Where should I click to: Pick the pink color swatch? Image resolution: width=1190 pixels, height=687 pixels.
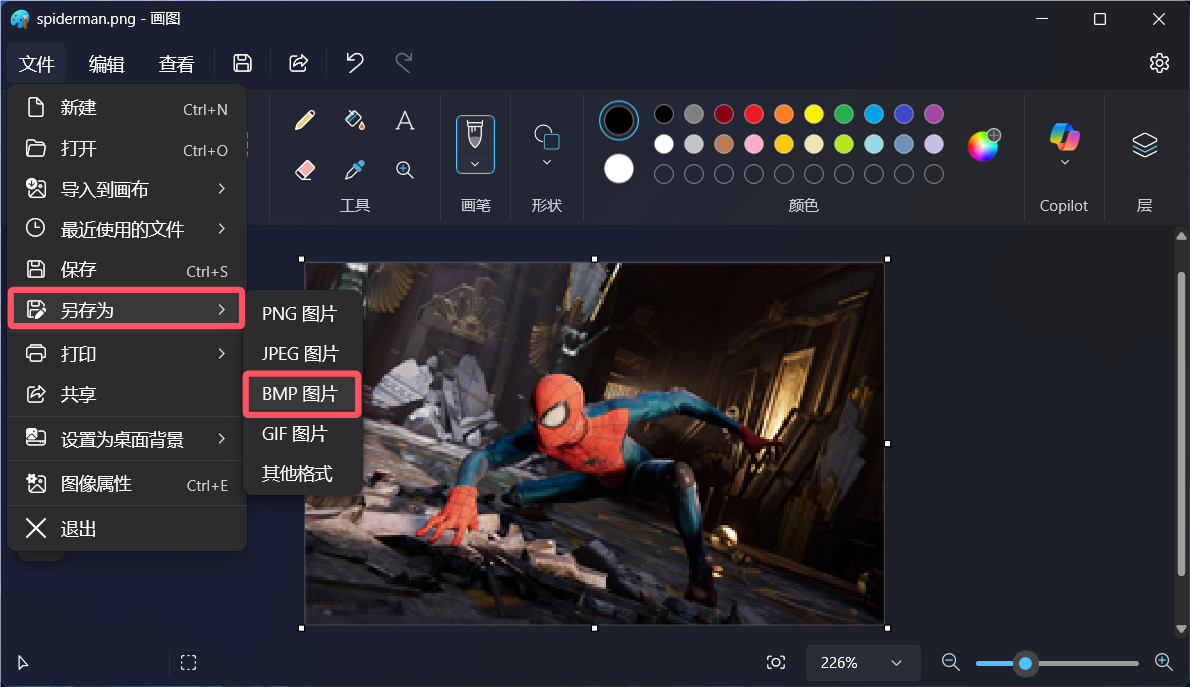pyautogui.click(x=754, y=143)
